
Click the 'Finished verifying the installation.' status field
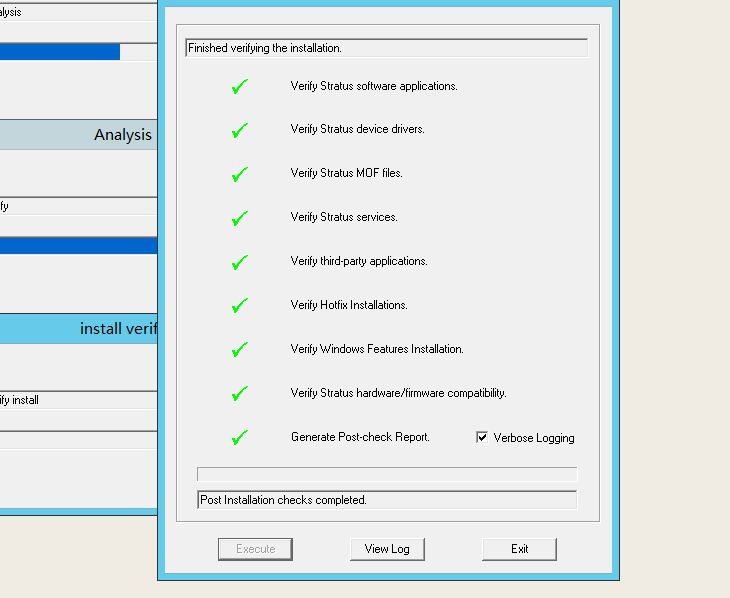tap(386, 48)
